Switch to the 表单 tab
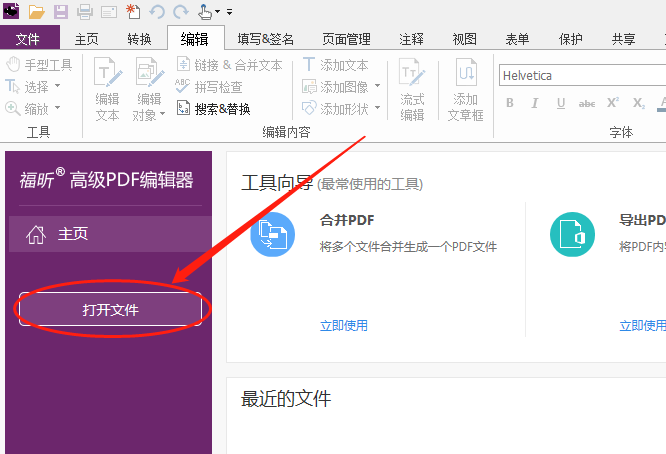Screen dimensions: 666x454 (517, 39)
